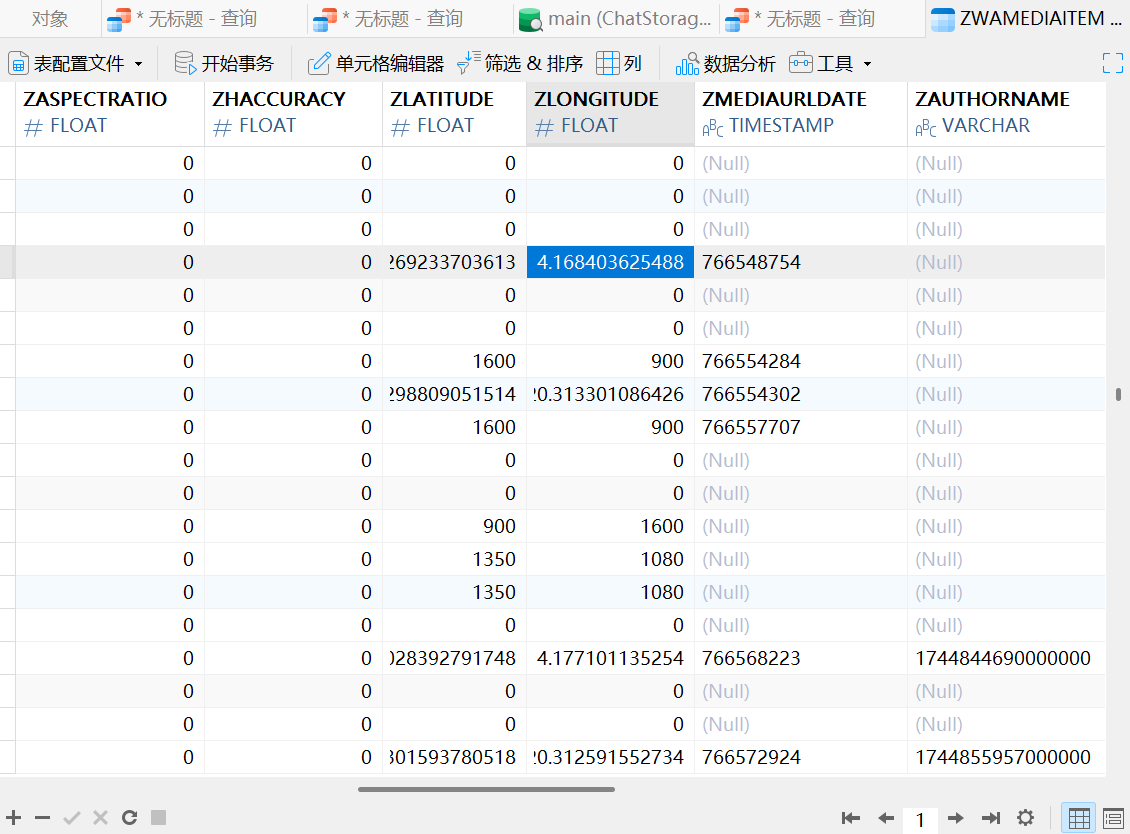
Task: Click the add record plus icon
Action: (14, 817)
